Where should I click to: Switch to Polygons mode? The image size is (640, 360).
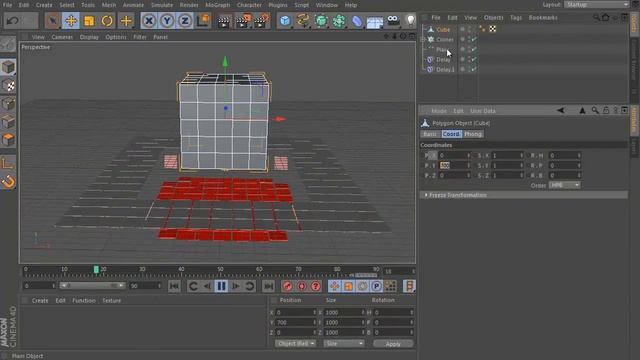click(x=8, y=140)
